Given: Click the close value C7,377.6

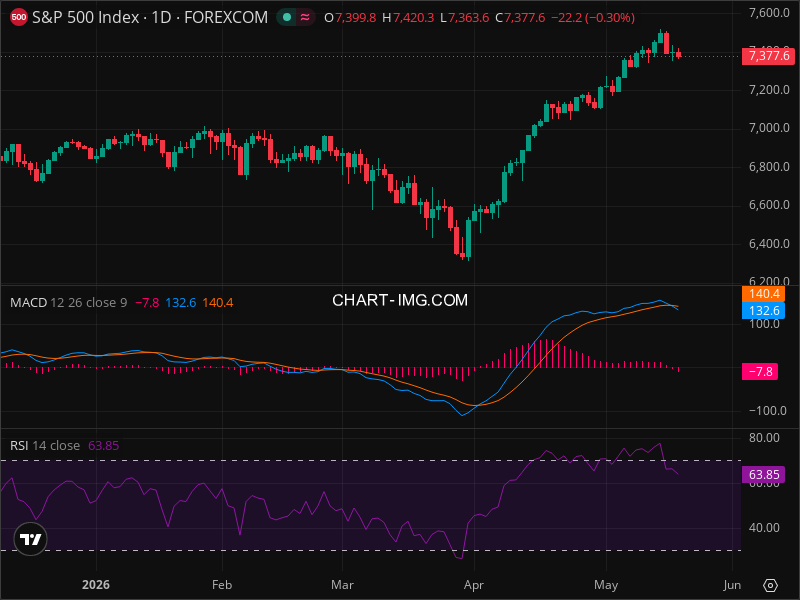Looking at the screenshot, I should (x=520, y=18).
